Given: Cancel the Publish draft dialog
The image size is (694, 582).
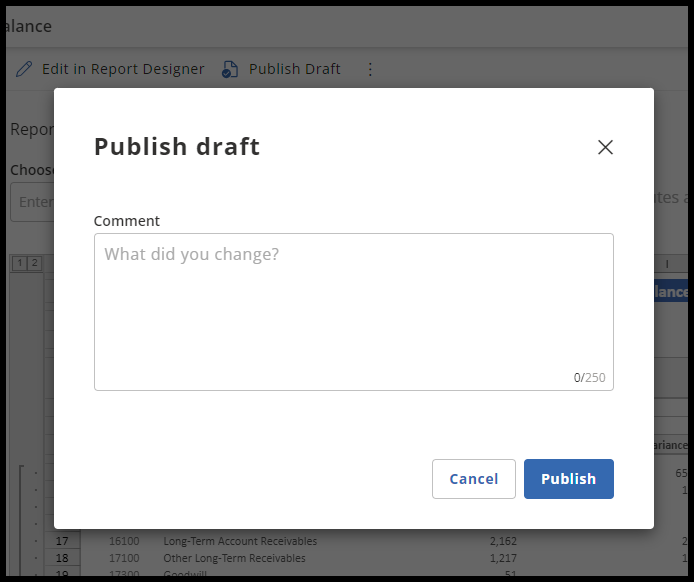Looking at the screenshot, I should 473,479.
